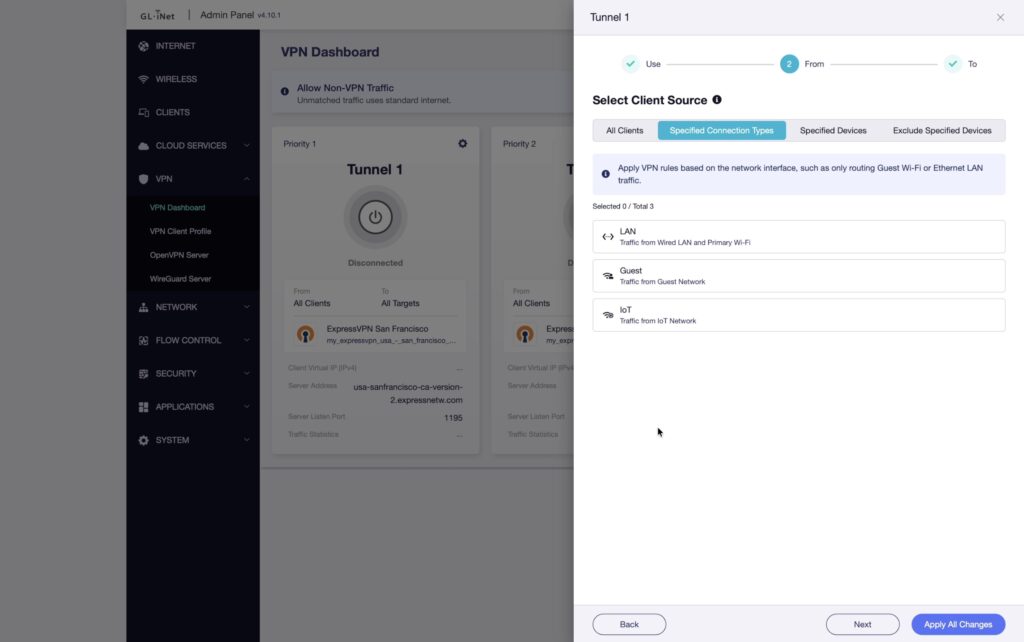This screenshot has width=1024, height=642.
Task: Click Apply All Changes button
Action: (x=958, y=624)
